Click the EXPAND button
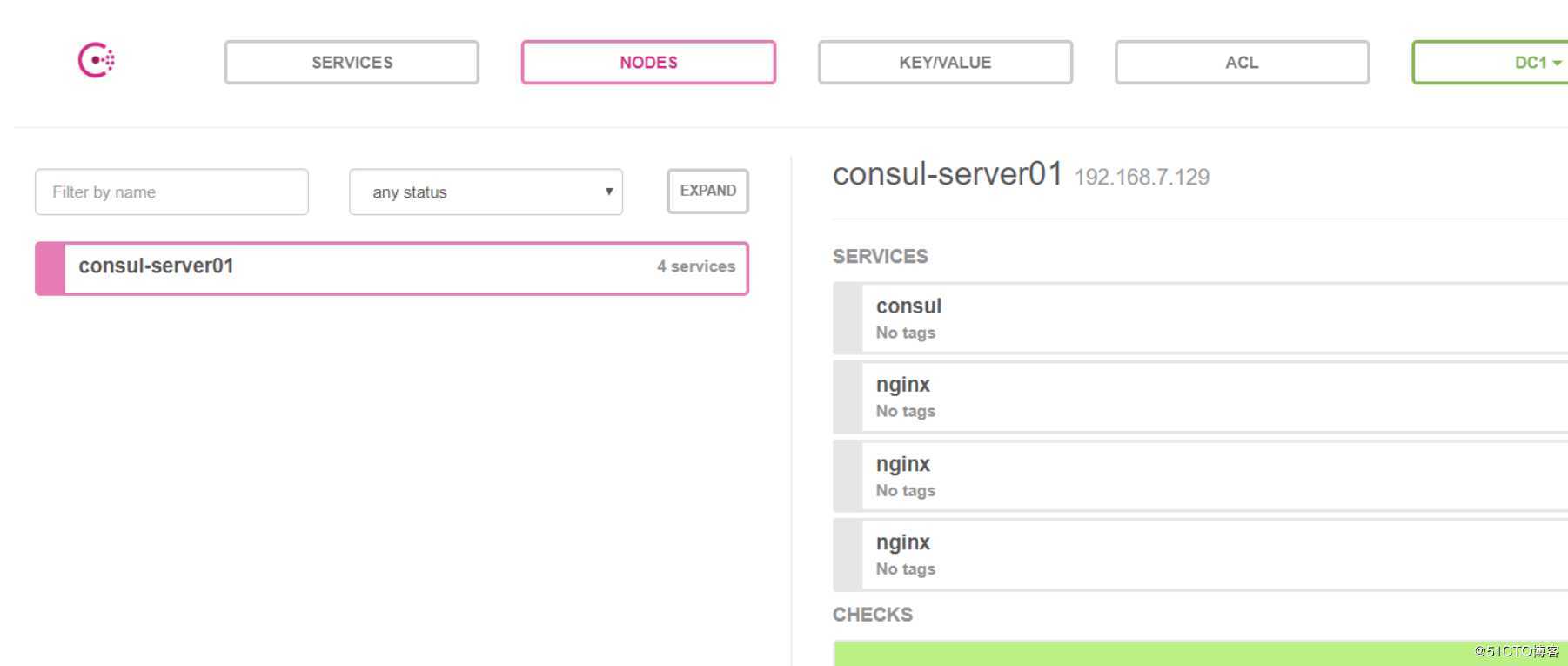Screen dimensions: 1568x666 [707, 191]
